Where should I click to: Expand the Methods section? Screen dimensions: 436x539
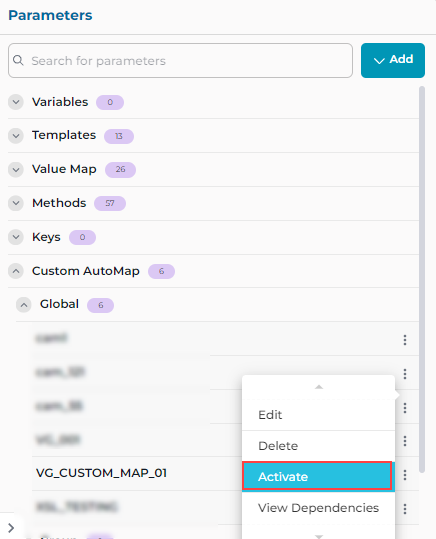(16, 203)
